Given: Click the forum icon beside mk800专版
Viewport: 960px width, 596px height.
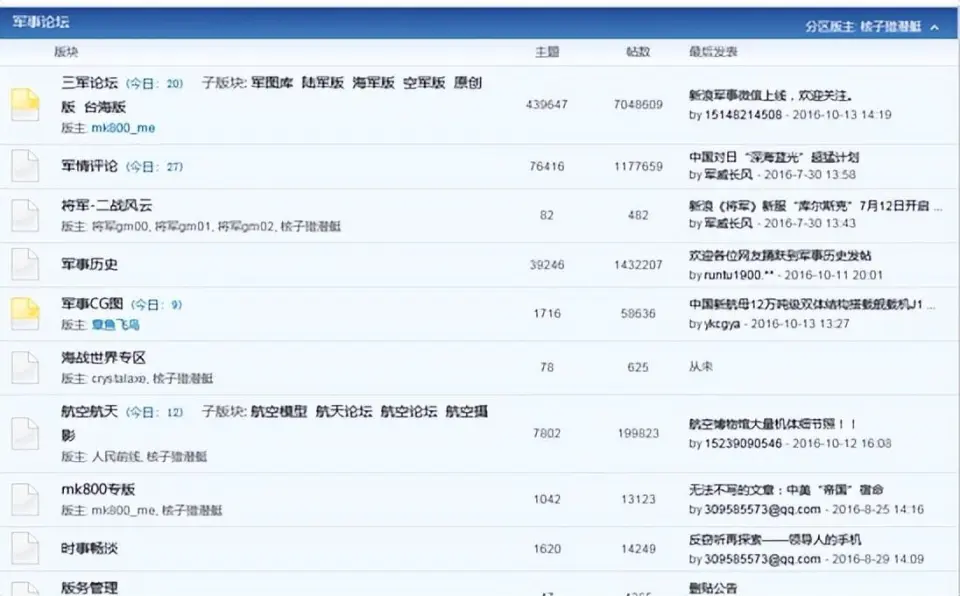Looking at the screenshot, I should point(25,499).
